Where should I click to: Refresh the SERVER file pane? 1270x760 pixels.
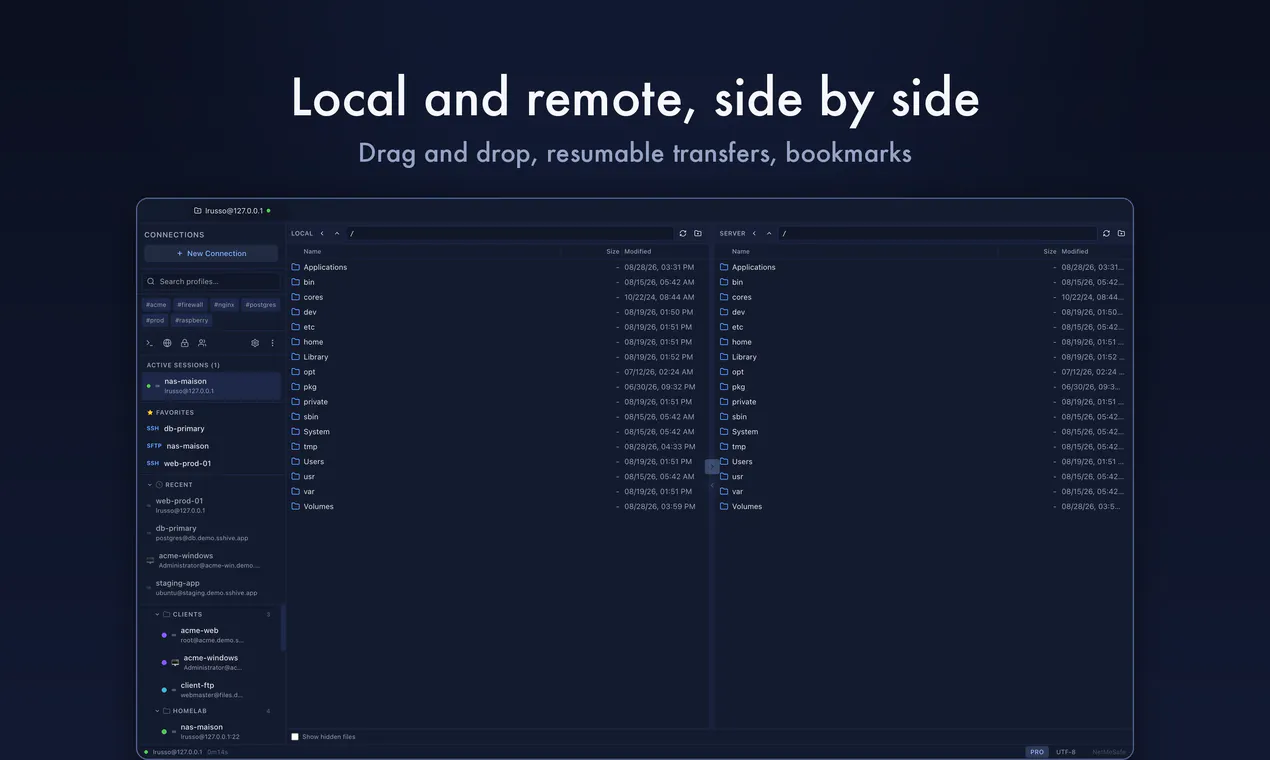point(1106,233)
